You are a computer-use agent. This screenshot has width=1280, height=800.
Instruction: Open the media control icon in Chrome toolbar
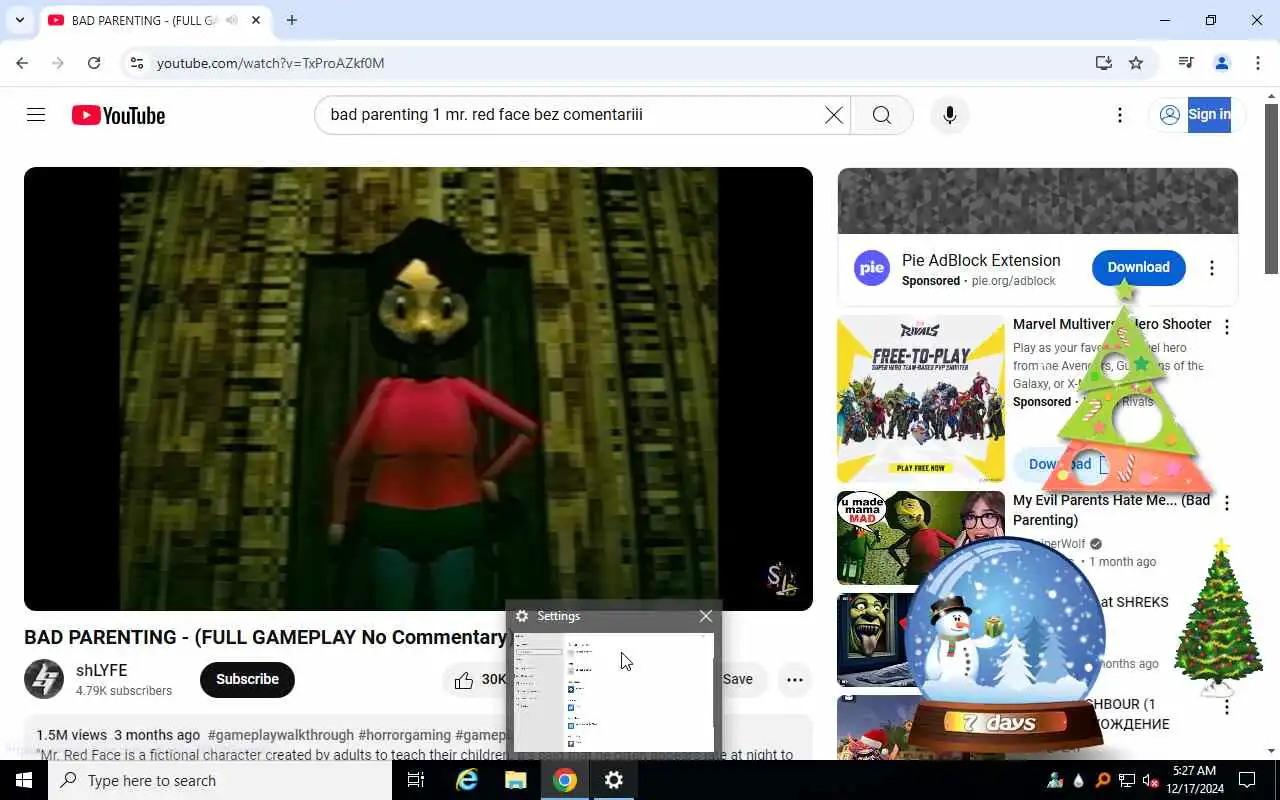point(1186,63)
